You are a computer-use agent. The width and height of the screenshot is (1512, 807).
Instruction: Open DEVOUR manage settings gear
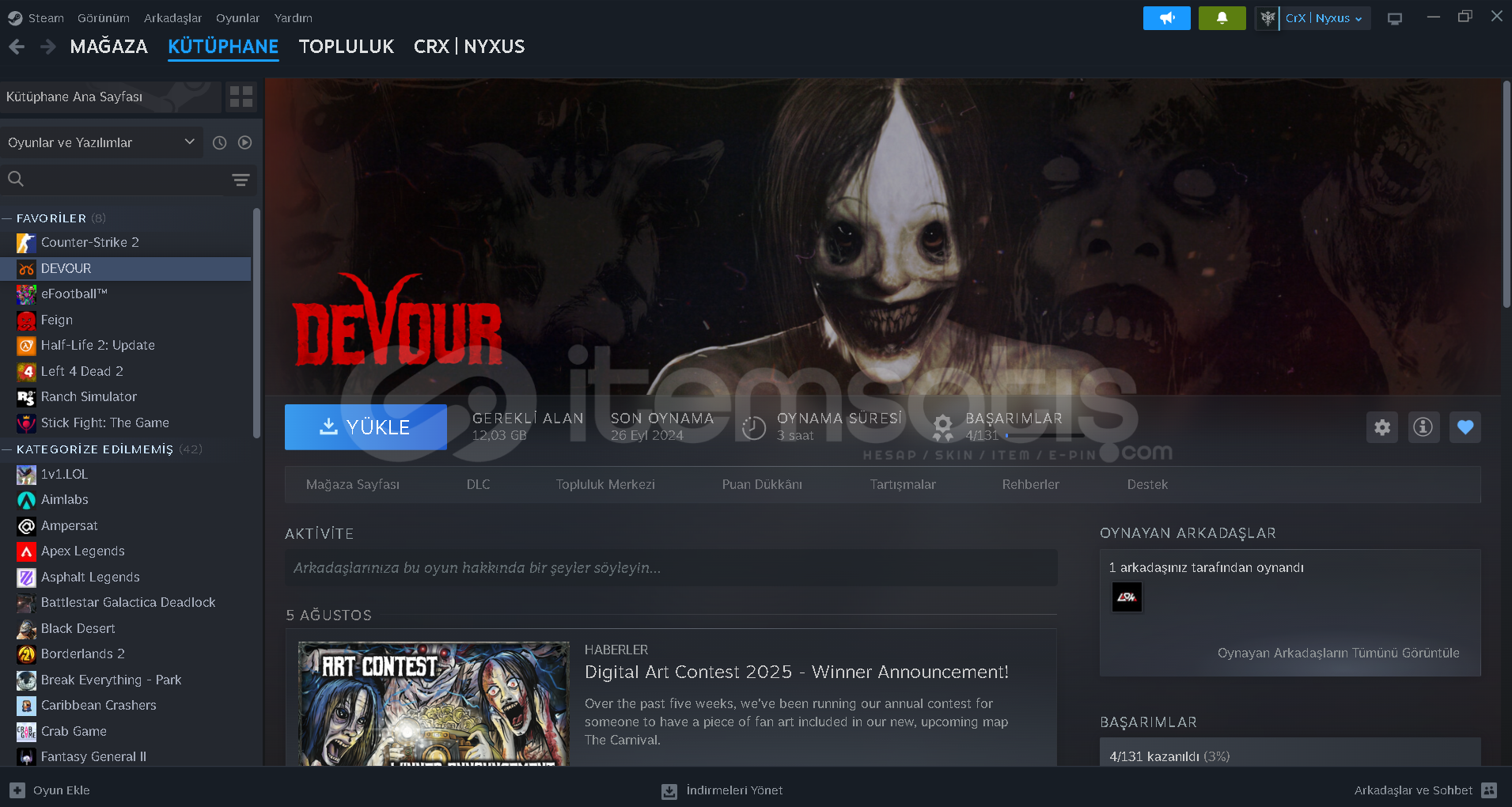pos(1382,427)
